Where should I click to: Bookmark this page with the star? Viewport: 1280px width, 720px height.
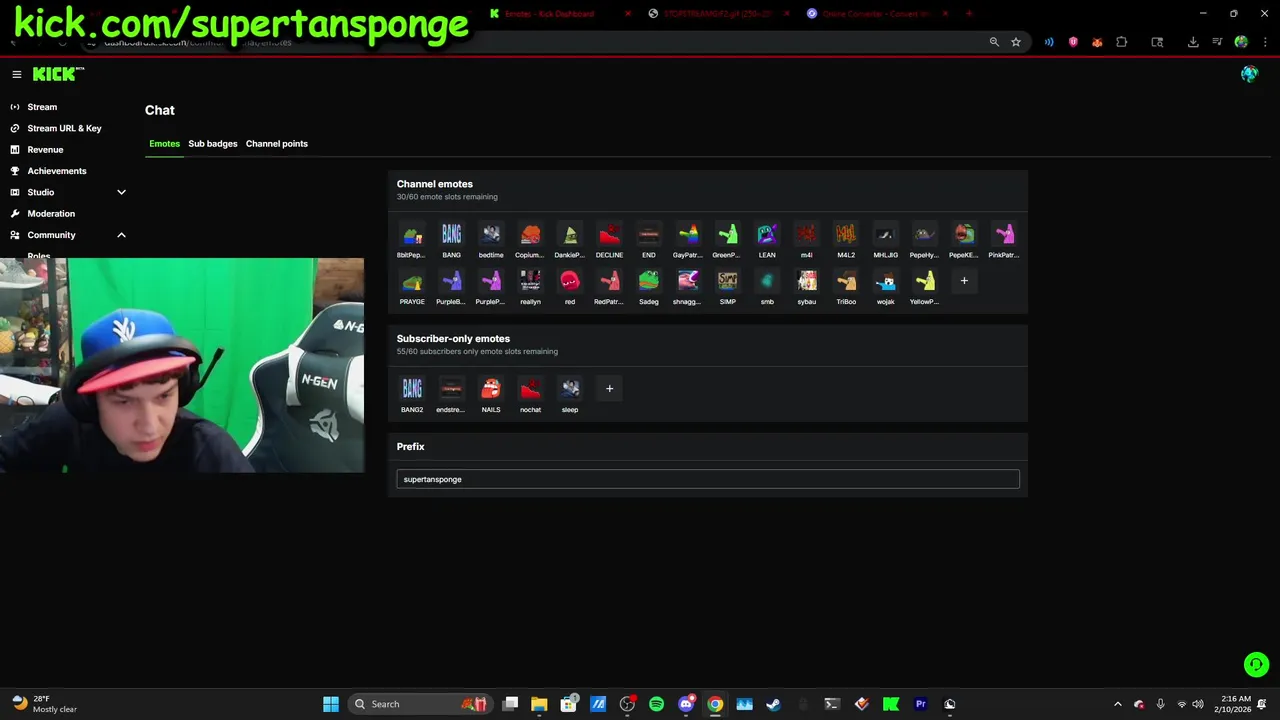(x=1016, y=42)
